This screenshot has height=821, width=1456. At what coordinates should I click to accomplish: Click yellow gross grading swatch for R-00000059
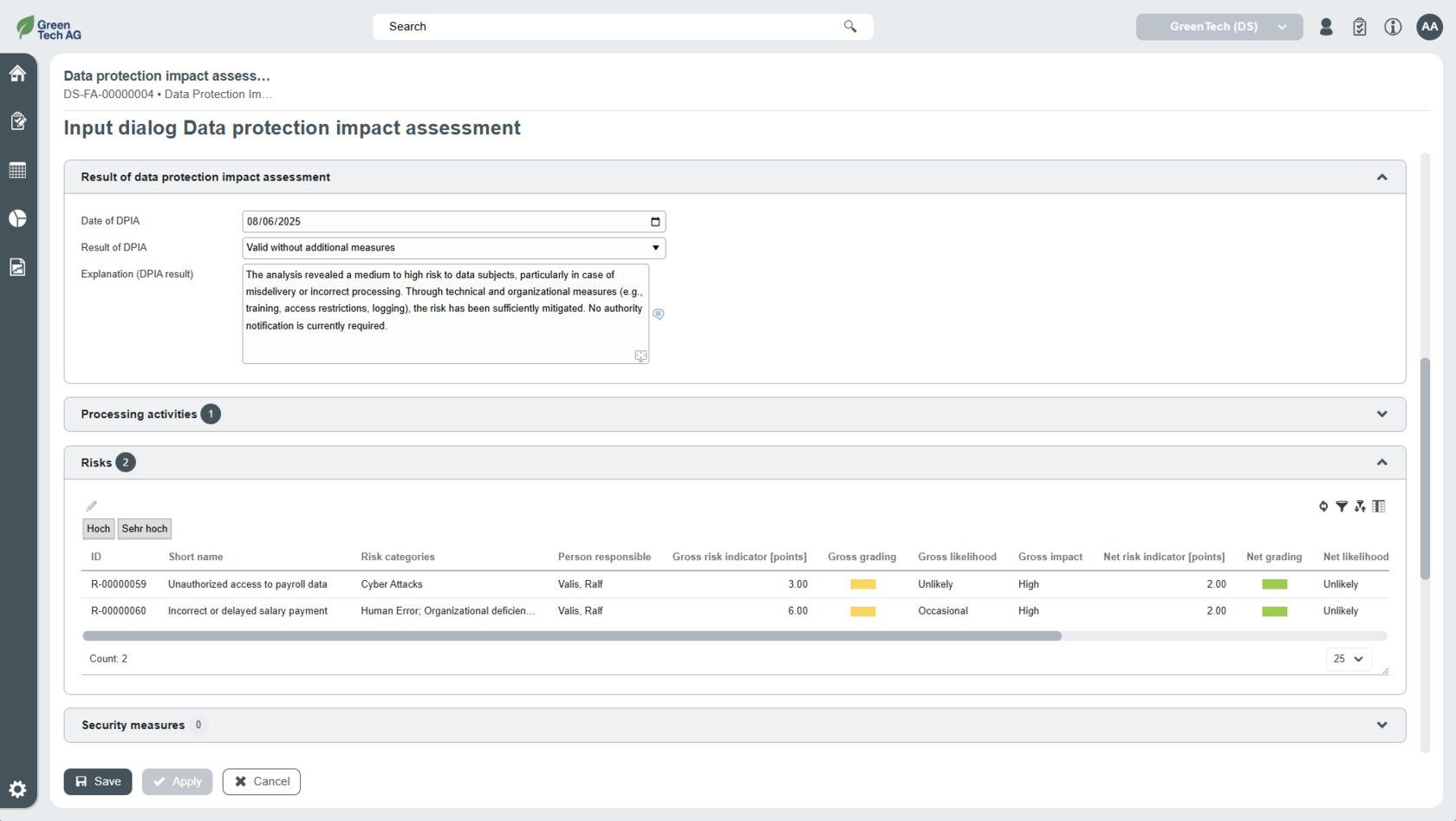pyautogui.click(x=862, y=584)
